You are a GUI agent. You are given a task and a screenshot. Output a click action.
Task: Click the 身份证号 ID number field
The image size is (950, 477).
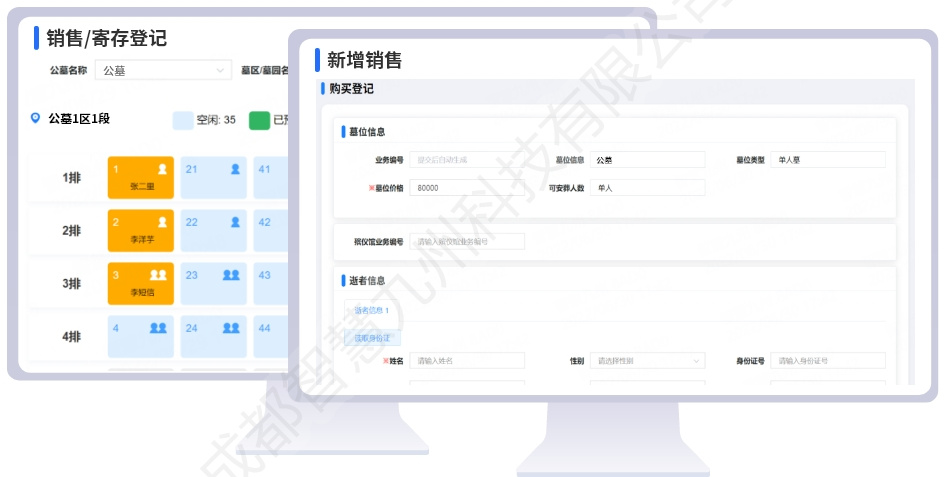tap(828, 361)
